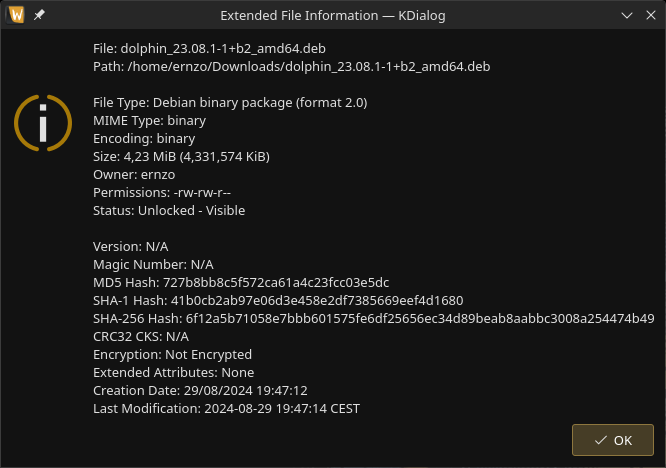Click the SHA-1 Hash value text
Viewport: 666px width, 468px height.
tap(317, 301)
